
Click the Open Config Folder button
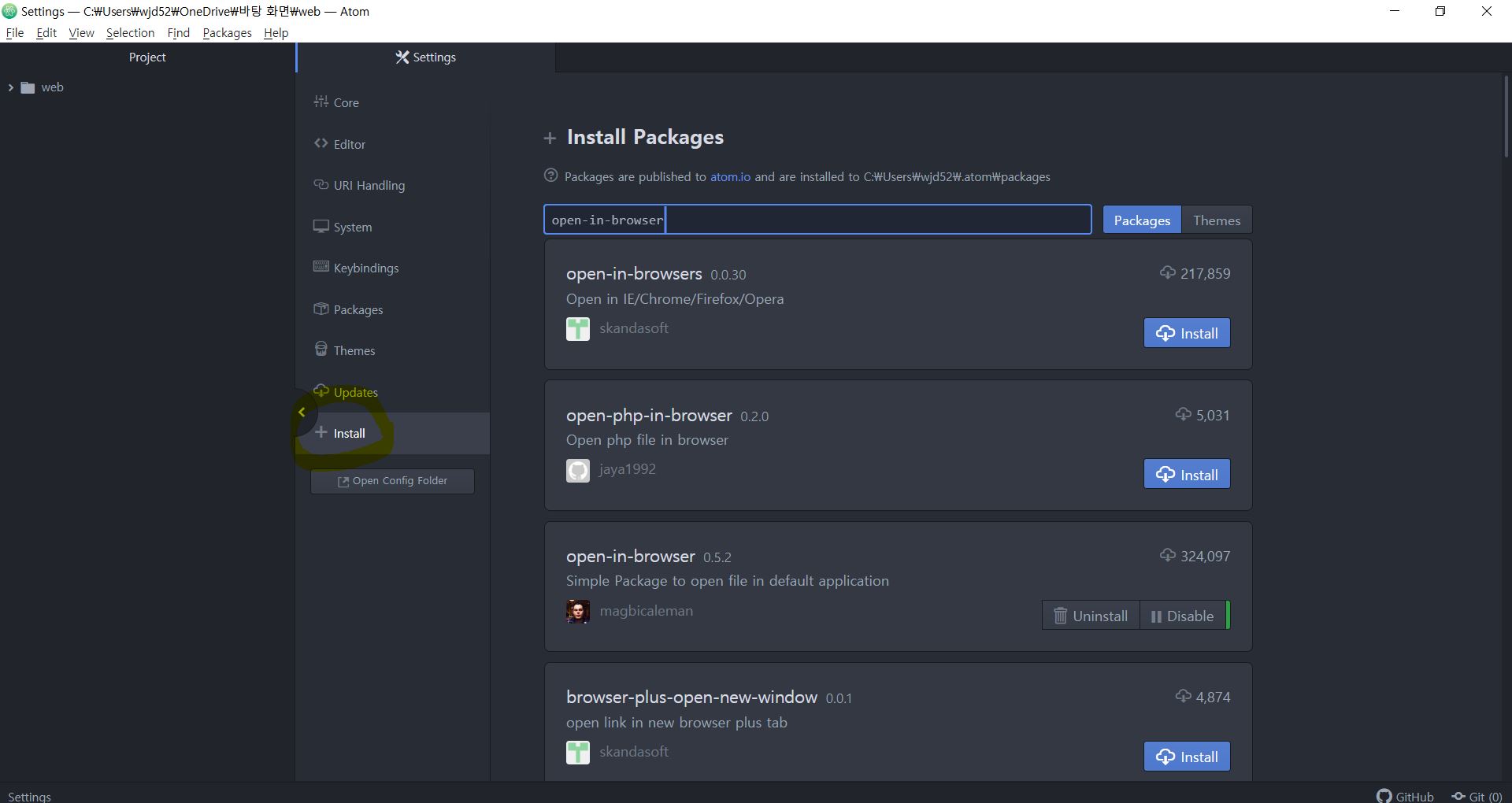pos(392,481)
